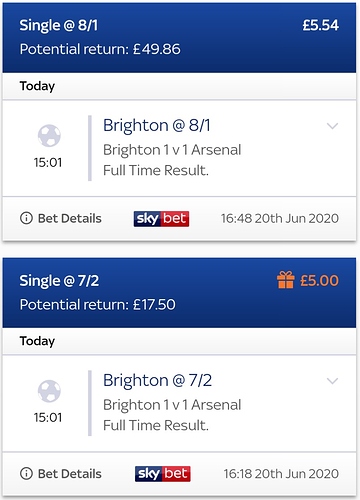Click the Potential return £17.50 text

[x=98, y=304]
